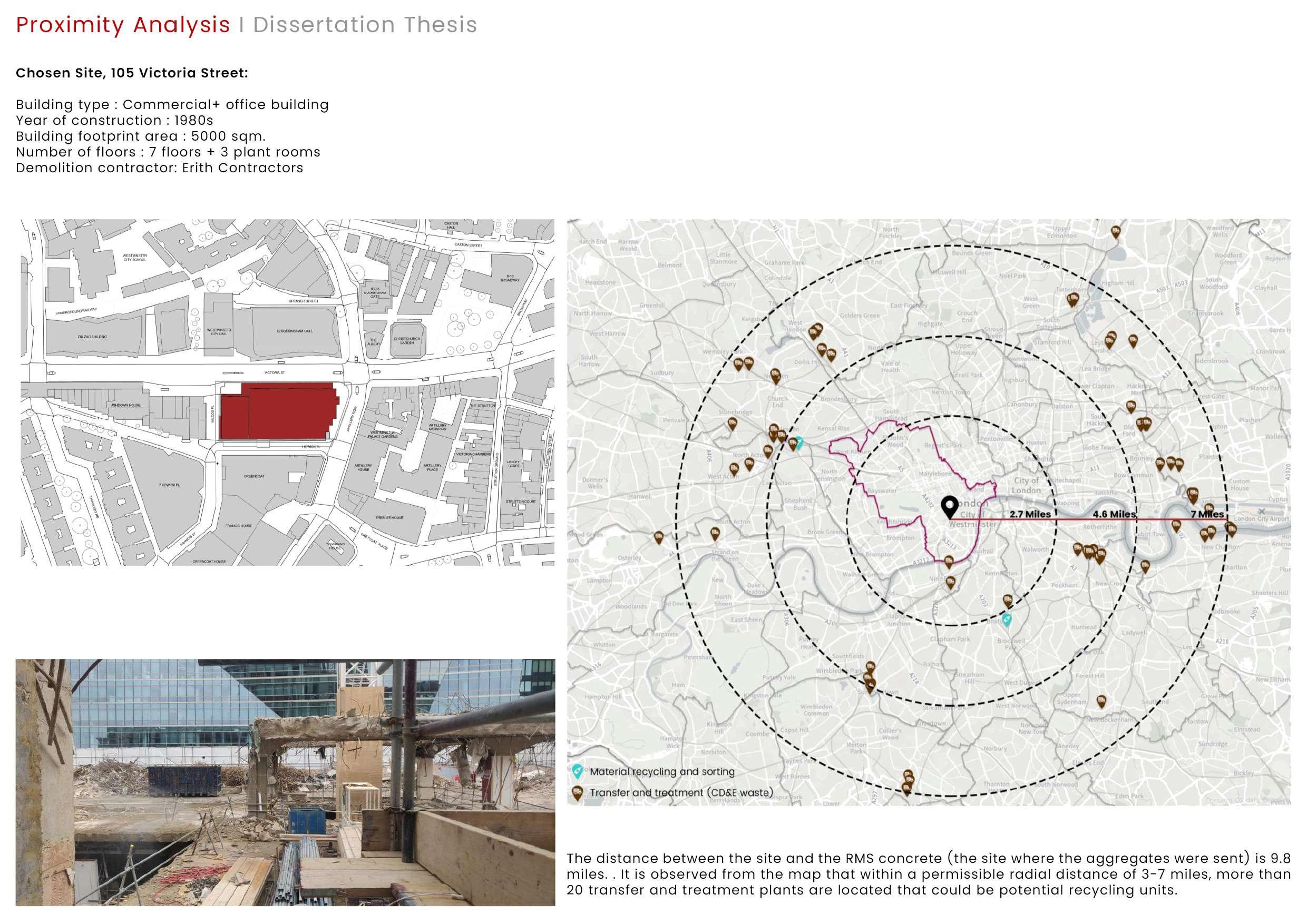Click brown marker near Upper Sydenham
1307x924 pixels.
click(x=1101, y=702)
